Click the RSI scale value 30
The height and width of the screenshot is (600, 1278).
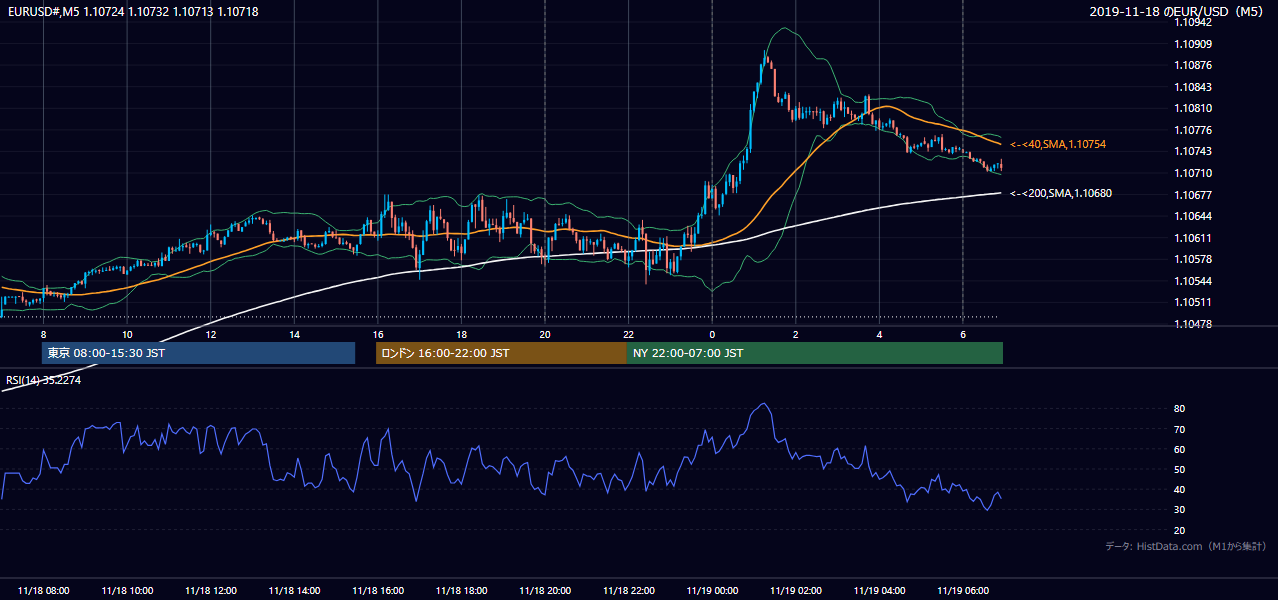1180,509
